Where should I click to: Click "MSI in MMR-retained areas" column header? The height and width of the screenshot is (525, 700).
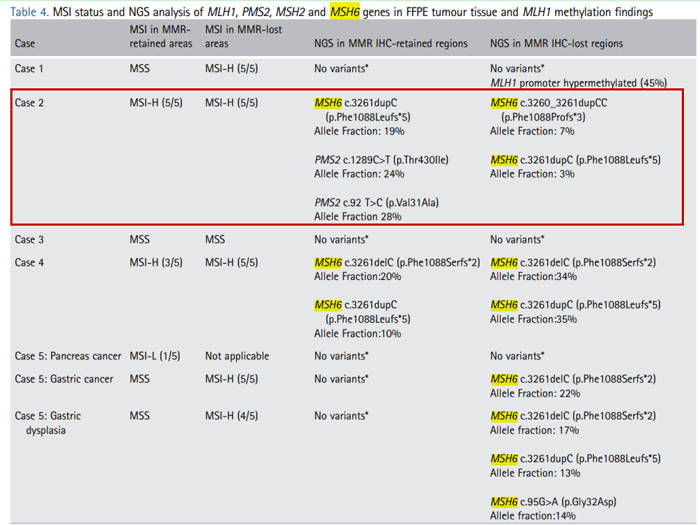tap(160, 37)
